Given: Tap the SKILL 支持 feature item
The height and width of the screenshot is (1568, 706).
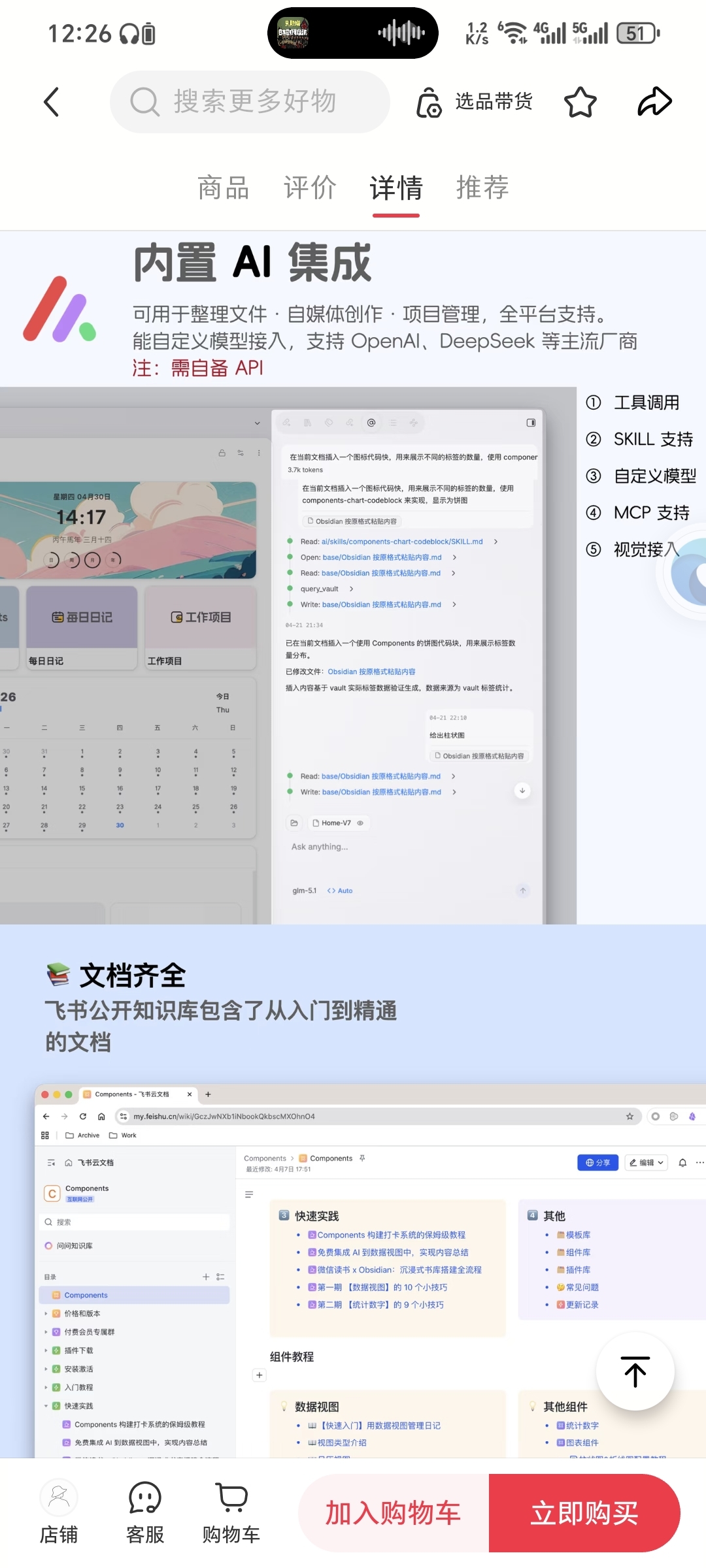Looking at the screenshot, I should tap(639, 439).
